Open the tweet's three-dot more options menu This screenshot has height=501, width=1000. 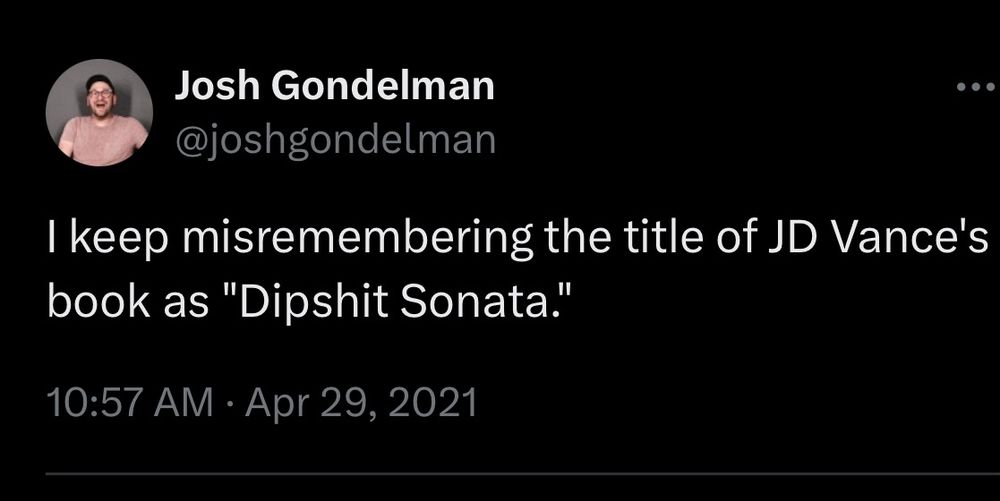(975, 88)
